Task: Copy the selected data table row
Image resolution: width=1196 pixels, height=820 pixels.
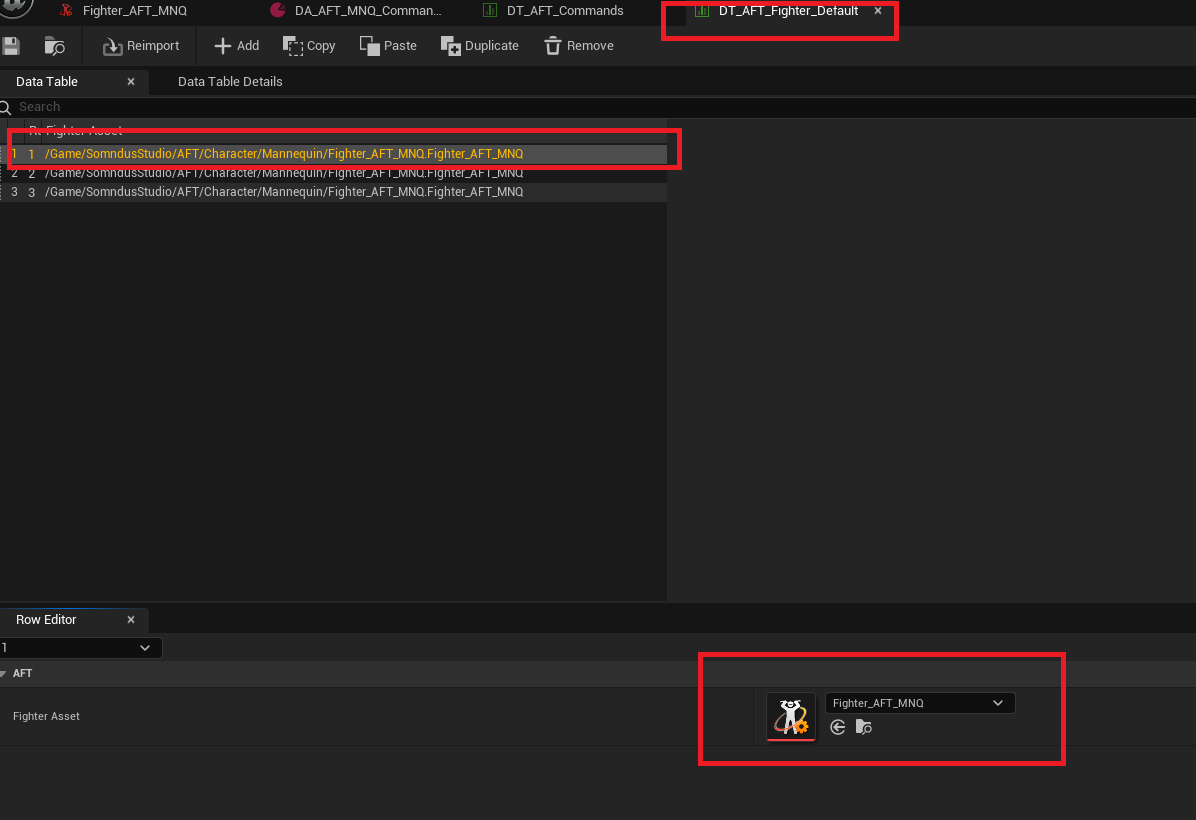Action: click(309, 46)
